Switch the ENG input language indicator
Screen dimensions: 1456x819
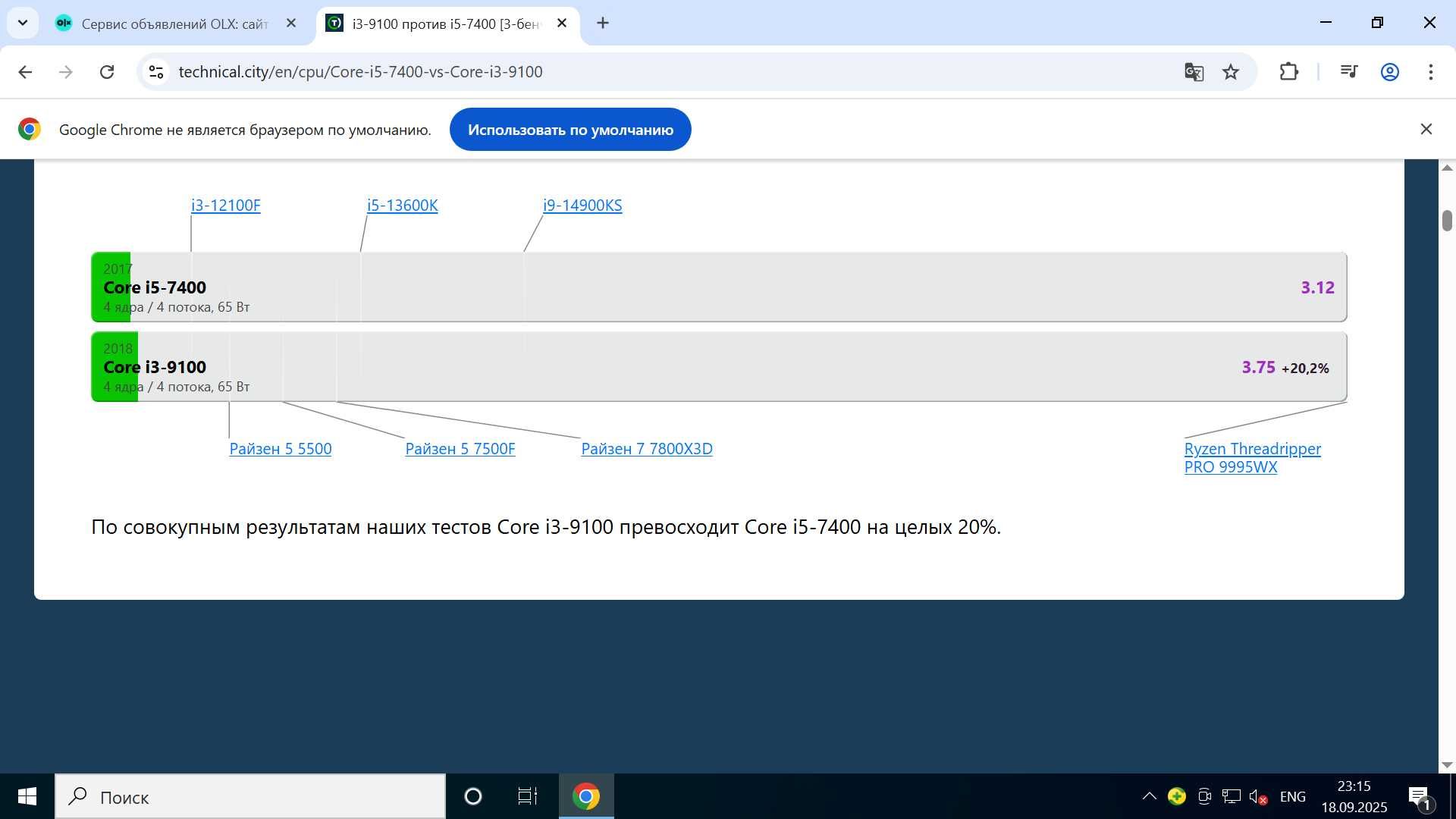click(x=1293, y=797)
